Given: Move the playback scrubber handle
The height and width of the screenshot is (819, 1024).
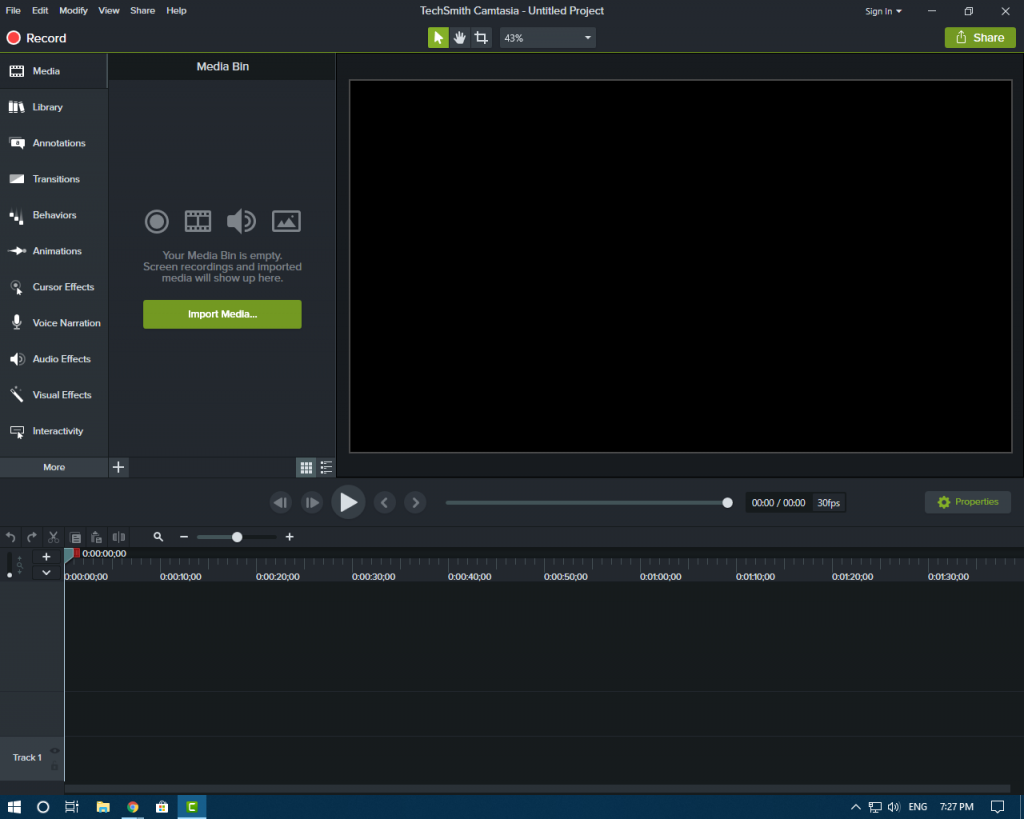Looking at the screenshot, I should click(x=728, y=503).
